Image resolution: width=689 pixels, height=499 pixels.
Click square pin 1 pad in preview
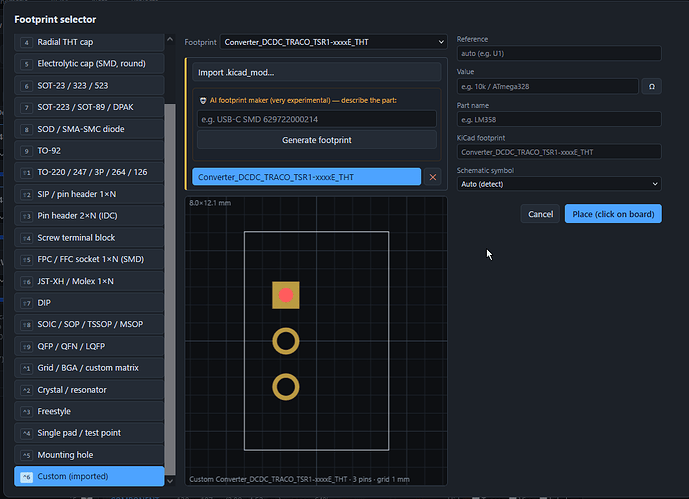click(286, 295)
